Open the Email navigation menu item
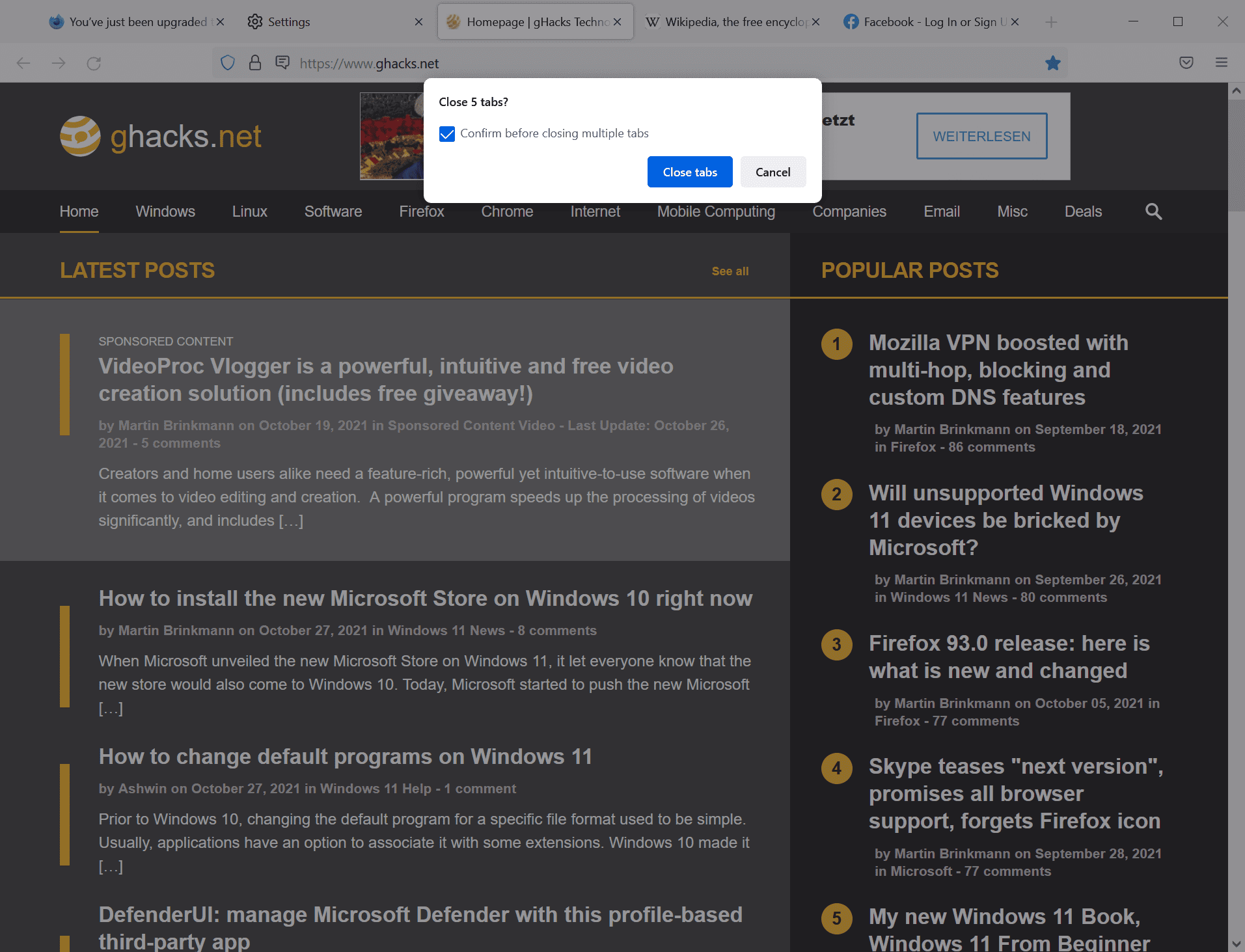Screen dimensions: 1245x952 (942, 211)
